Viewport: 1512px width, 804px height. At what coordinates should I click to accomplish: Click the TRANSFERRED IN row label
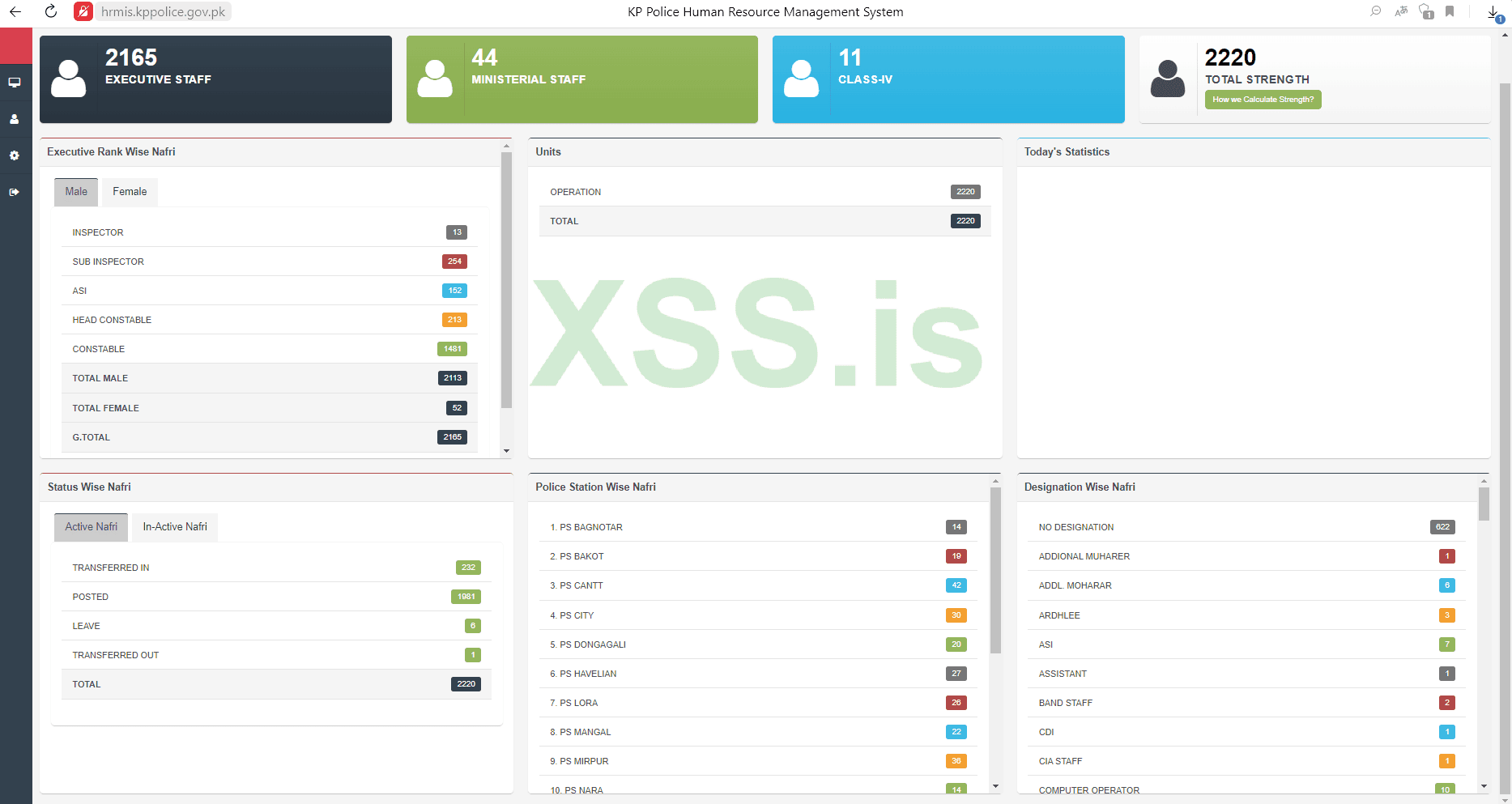[111, 568]
